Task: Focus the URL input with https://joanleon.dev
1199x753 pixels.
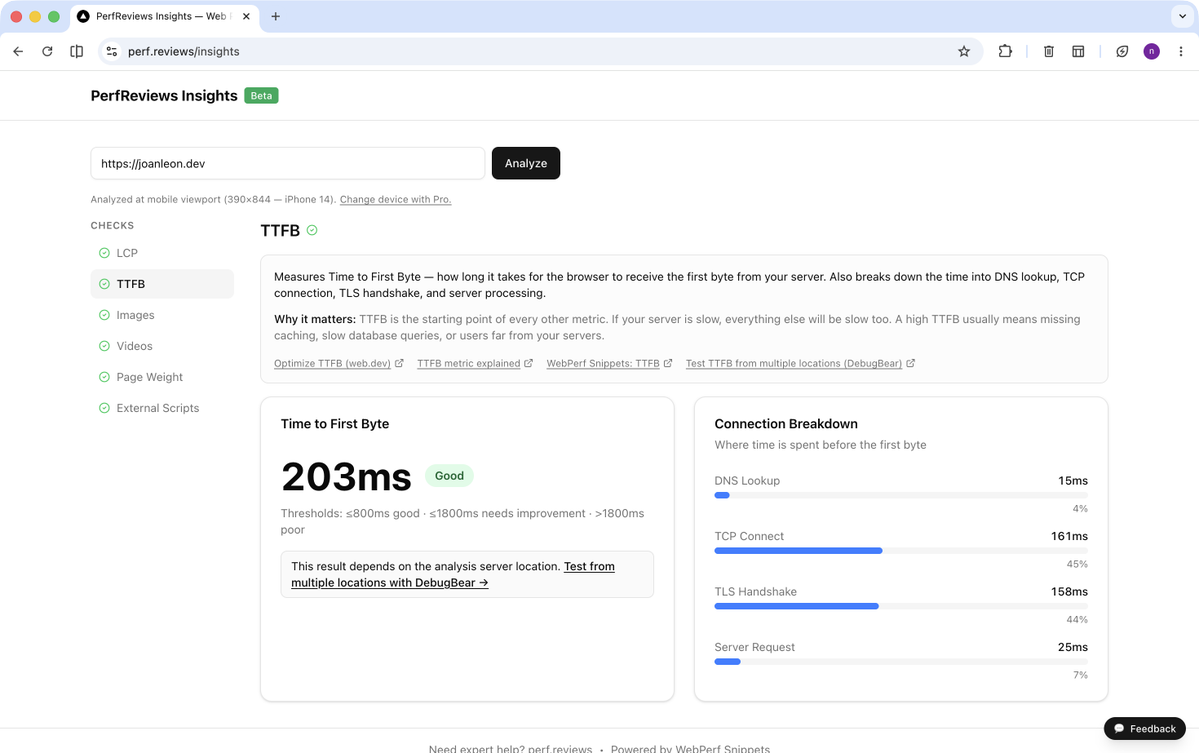Action: tap(288, 163)
